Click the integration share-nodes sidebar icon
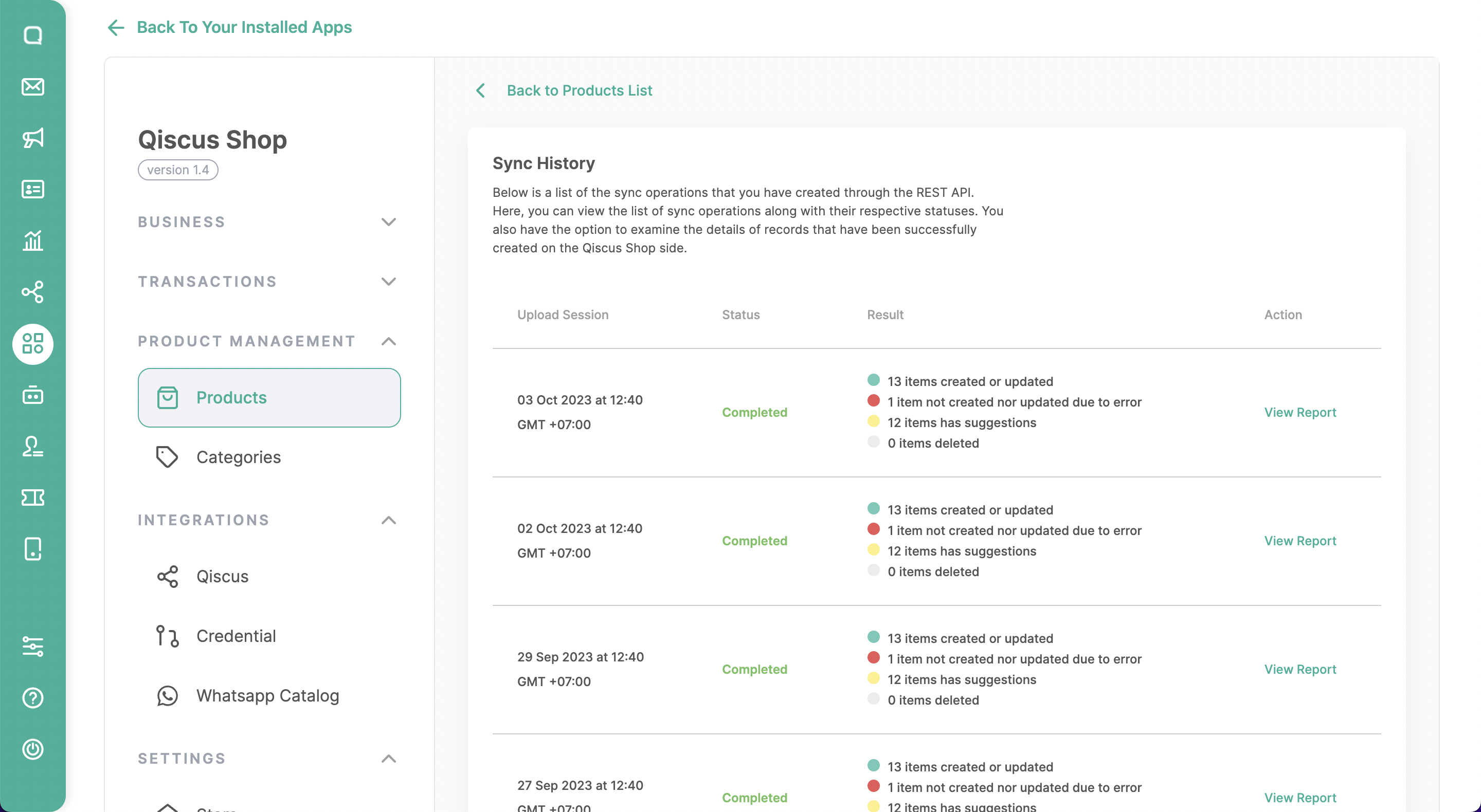The image size is (1481, 812). 33,292
